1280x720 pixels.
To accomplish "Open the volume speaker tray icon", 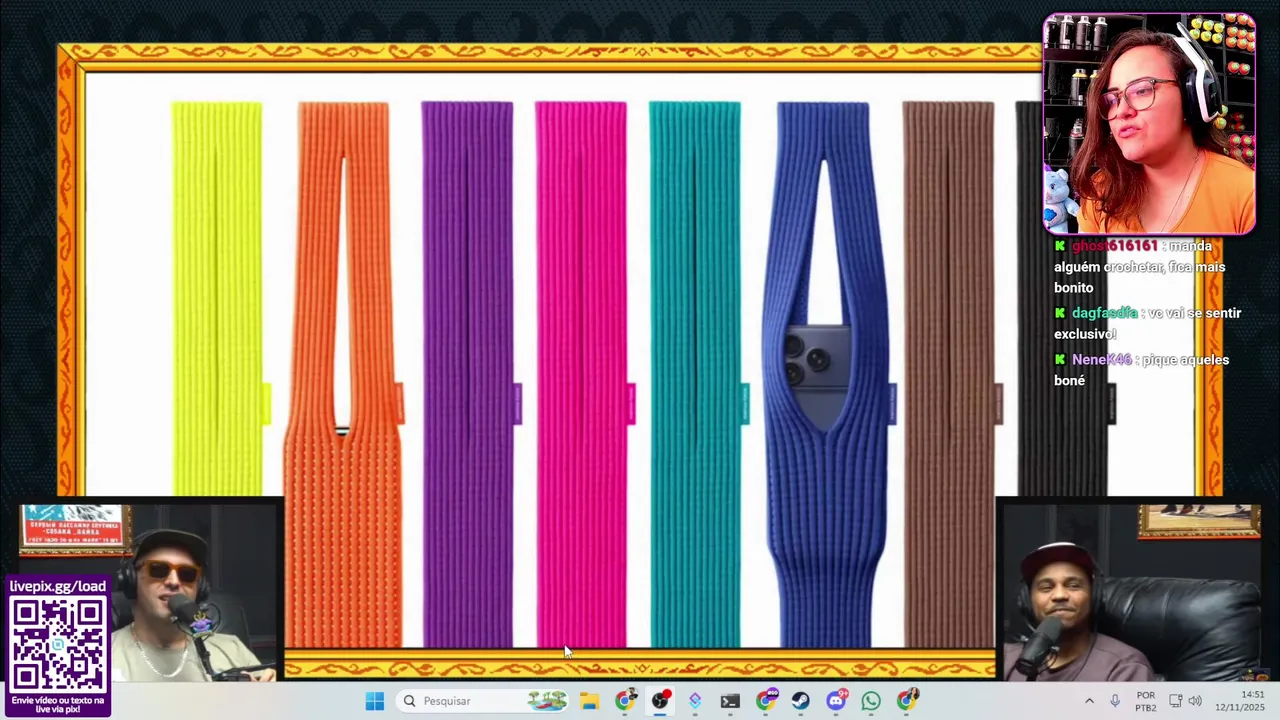I will pos(1195,701).
